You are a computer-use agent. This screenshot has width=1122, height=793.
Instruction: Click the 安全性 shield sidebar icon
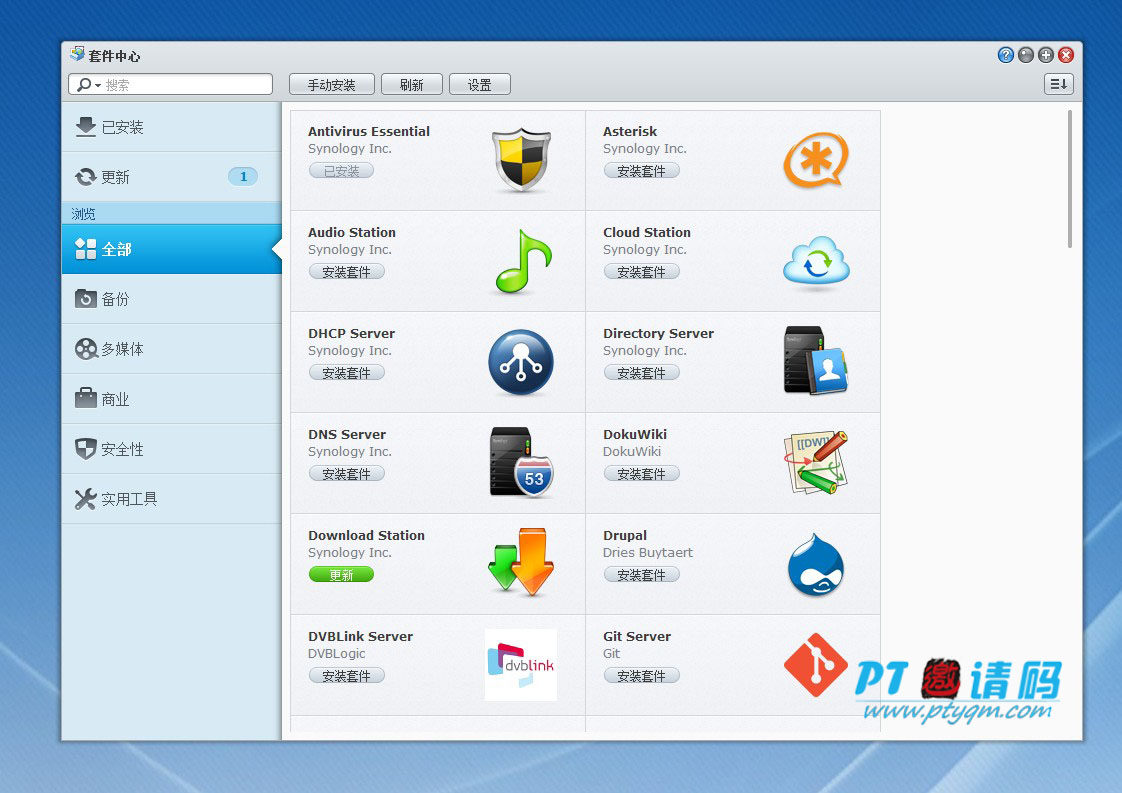pos(86,449)
